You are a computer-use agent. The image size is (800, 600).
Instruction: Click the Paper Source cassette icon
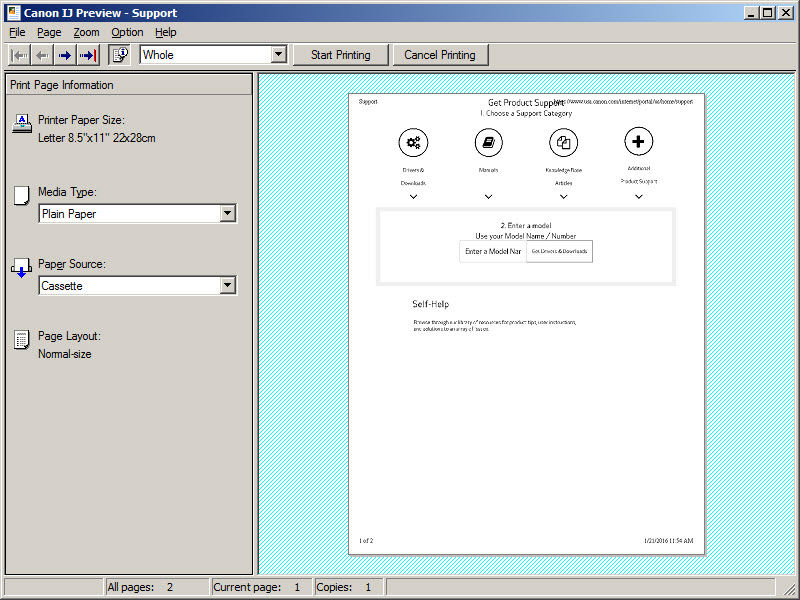tap(21, 266)
